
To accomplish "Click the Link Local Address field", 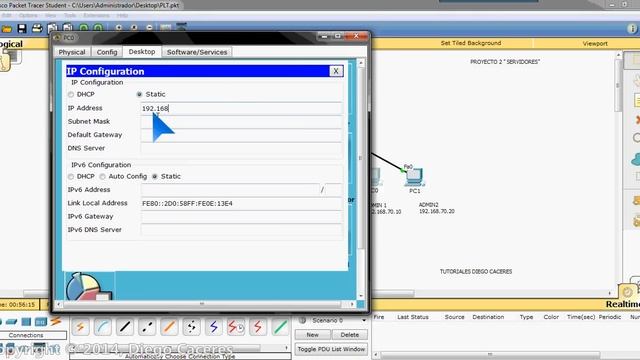I will click(x=241, y=203).
